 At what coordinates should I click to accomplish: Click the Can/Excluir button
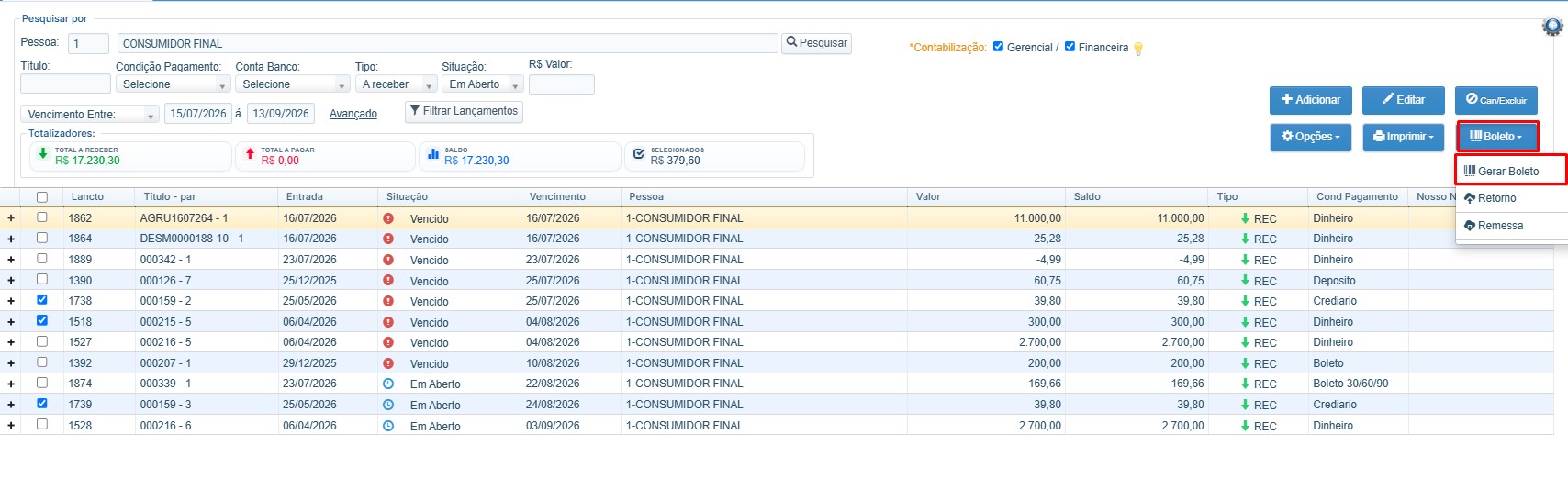pyautogui.click(x=1495, y=100)
